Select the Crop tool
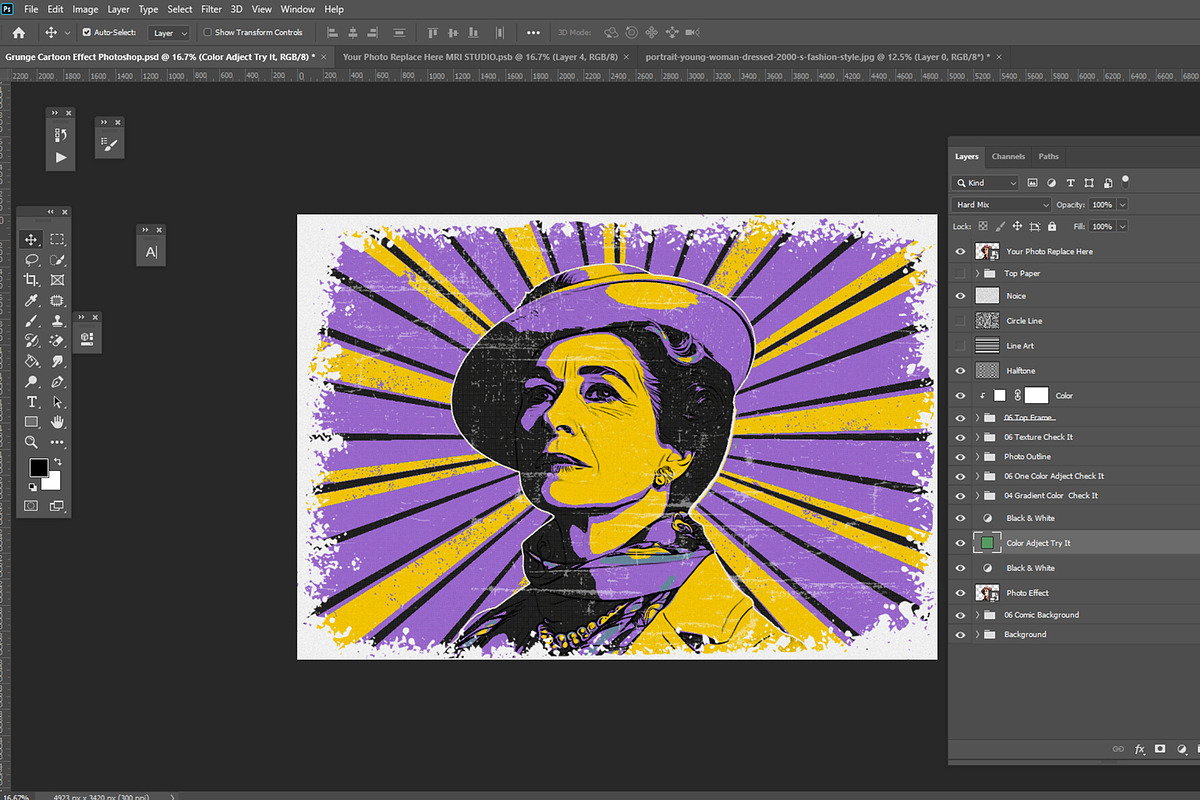 coord(31,280)
